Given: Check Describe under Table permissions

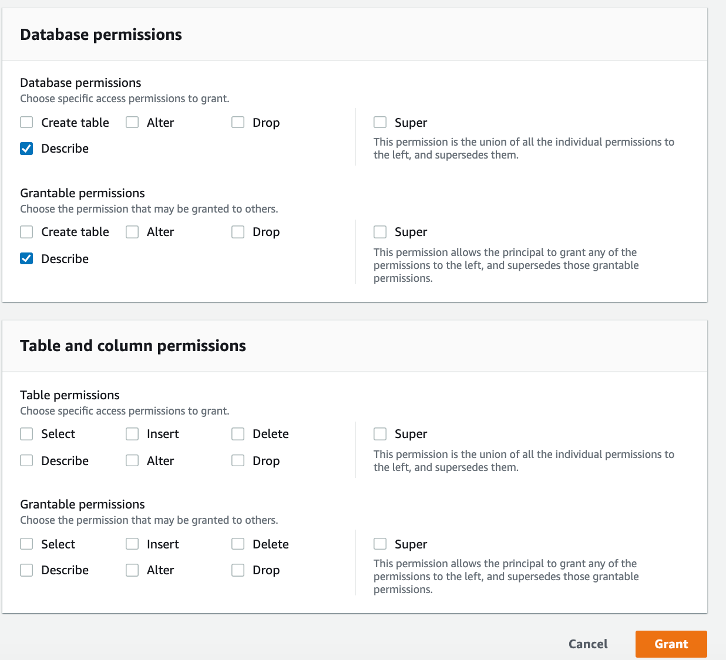Looking at the screenshot, I should tap(27, 461).
